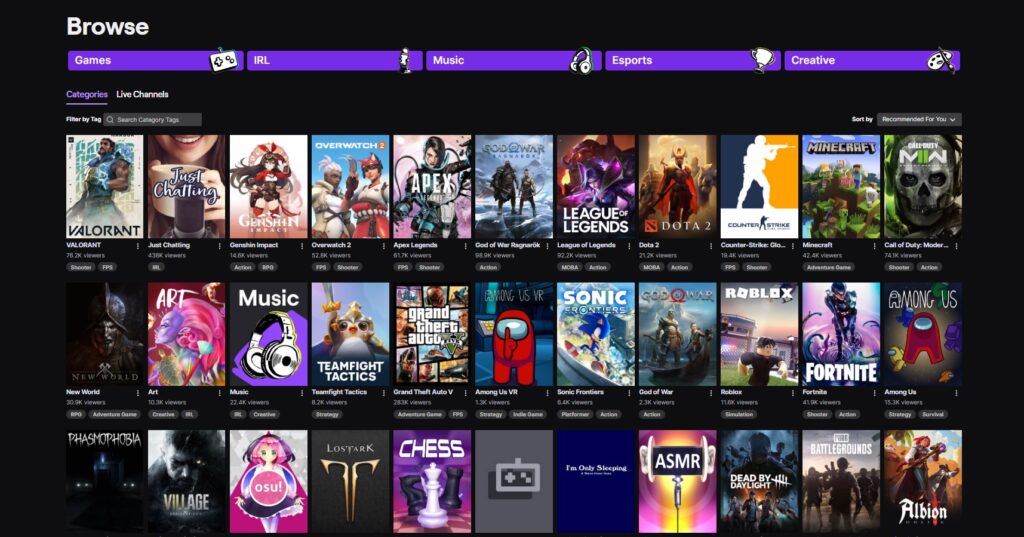Switch to the Live Channels tab

point(142,94)
